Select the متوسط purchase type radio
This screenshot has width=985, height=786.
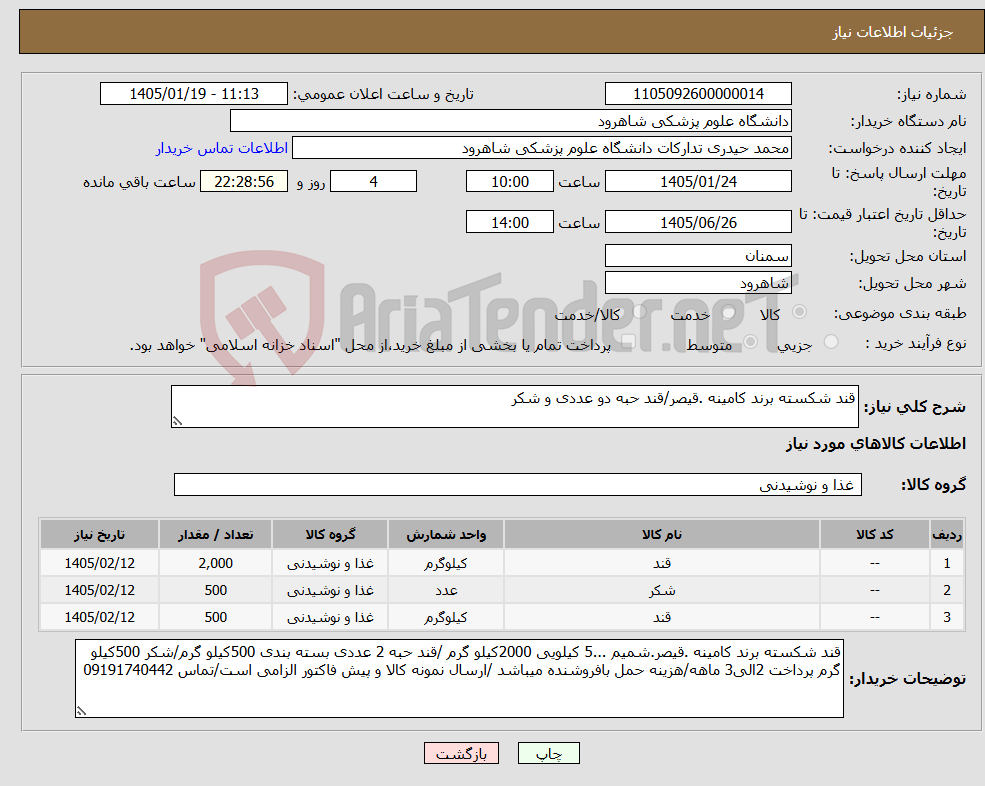[x=751, y=342]
